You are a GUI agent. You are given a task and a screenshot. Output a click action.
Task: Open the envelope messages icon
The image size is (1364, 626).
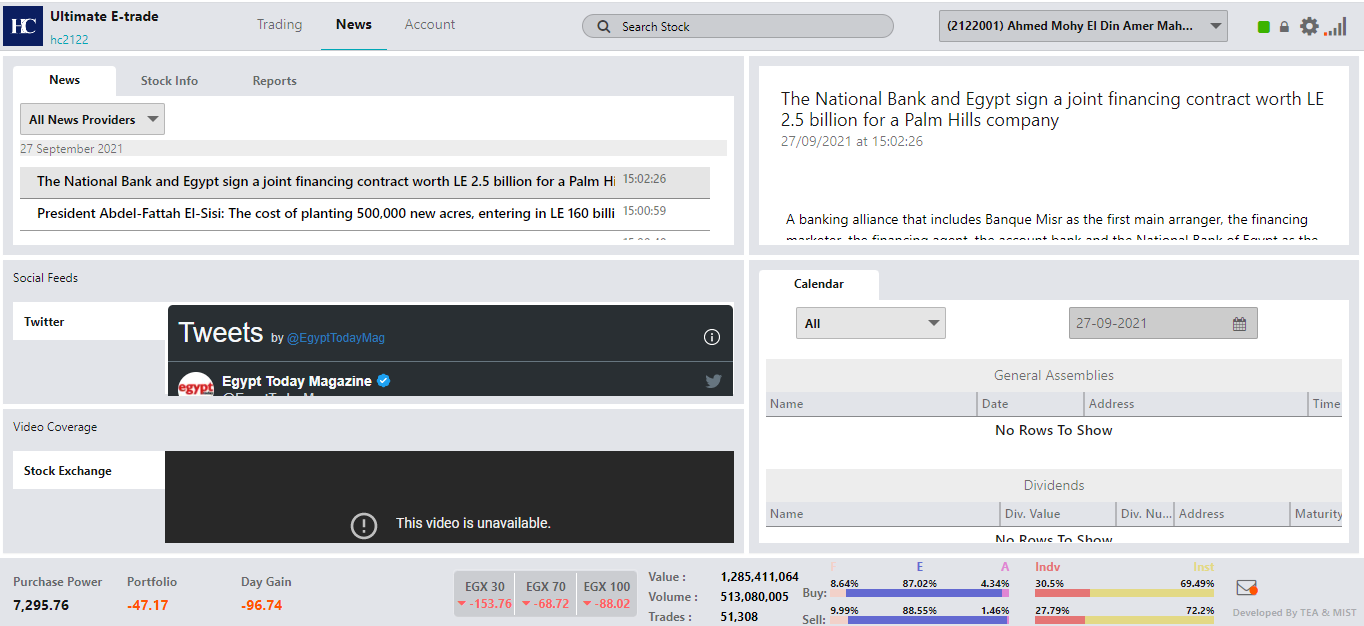click(x=1247, y=588)
